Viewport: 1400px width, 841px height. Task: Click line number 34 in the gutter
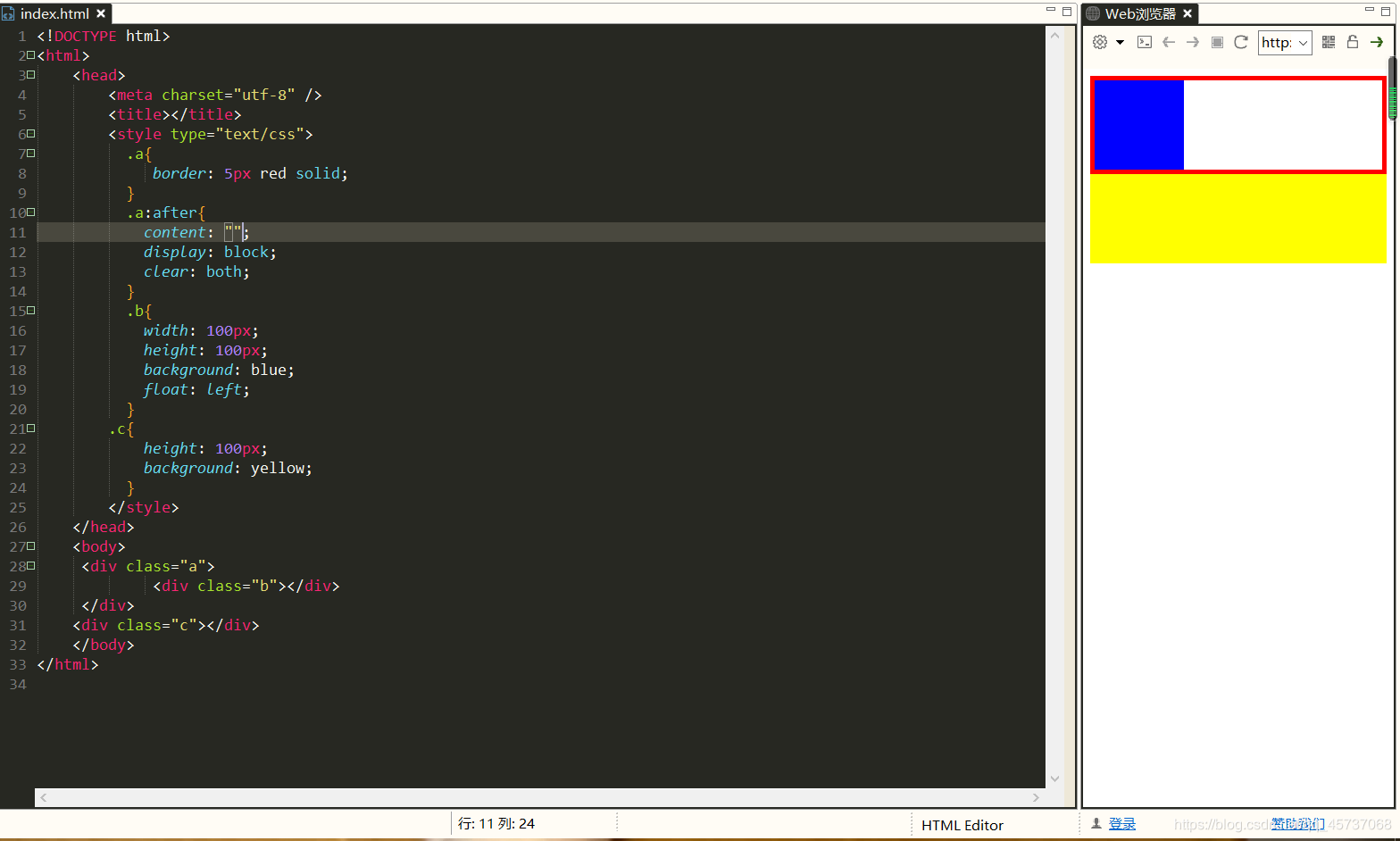coord(18,684)
